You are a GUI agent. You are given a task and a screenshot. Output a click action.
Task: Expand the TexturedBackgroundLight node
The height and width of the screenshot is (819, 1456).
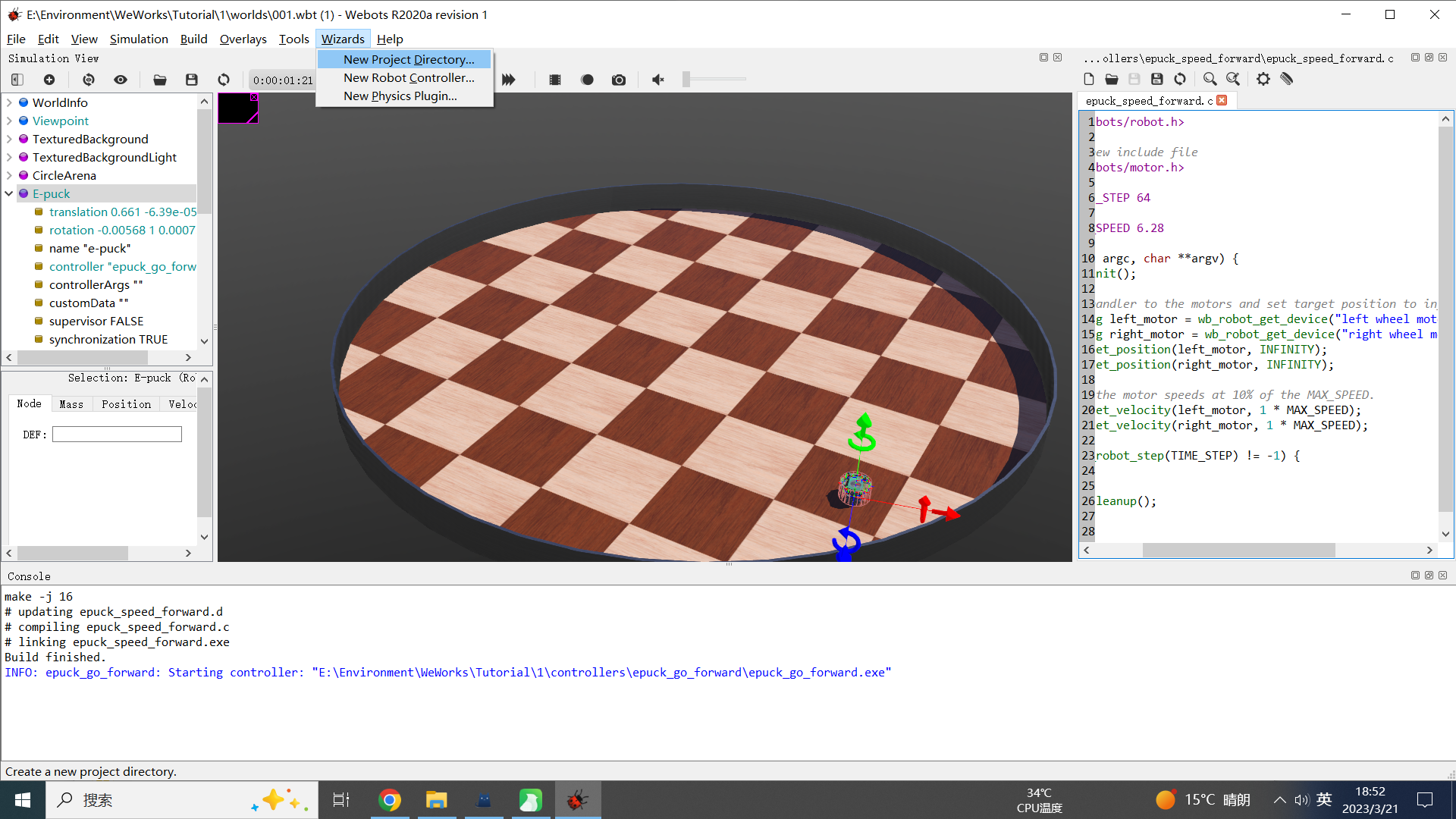pyautogui.click(x=9, y=157)
